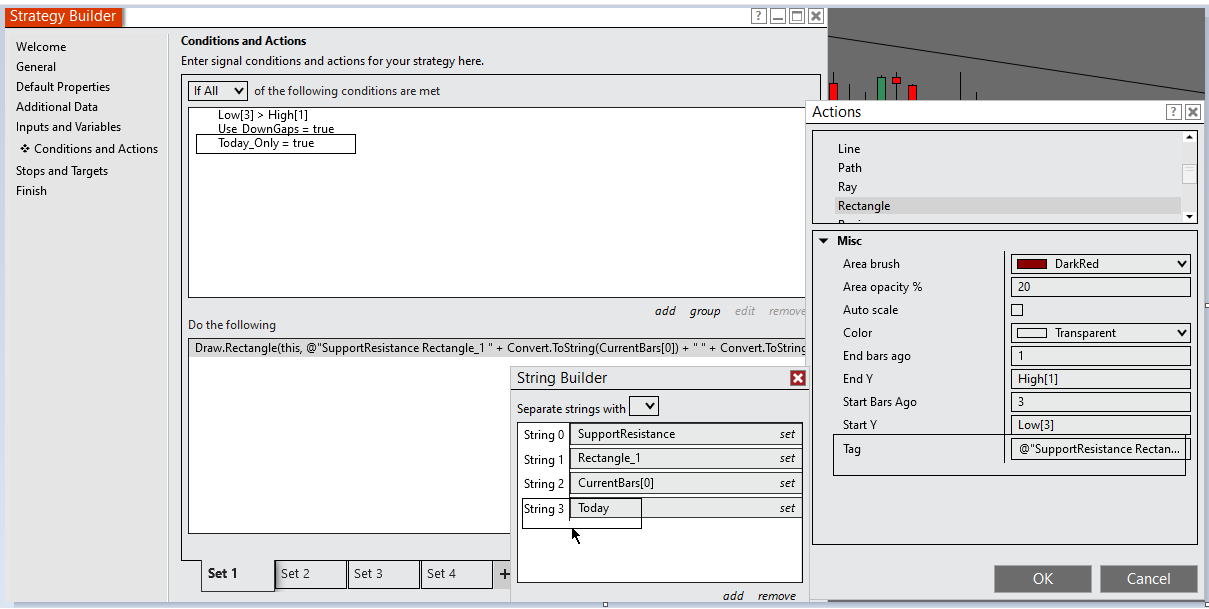Select the Use_DownGaps = true condition
The width and height of the screenshot is (1209, 609).
(276, 129)
